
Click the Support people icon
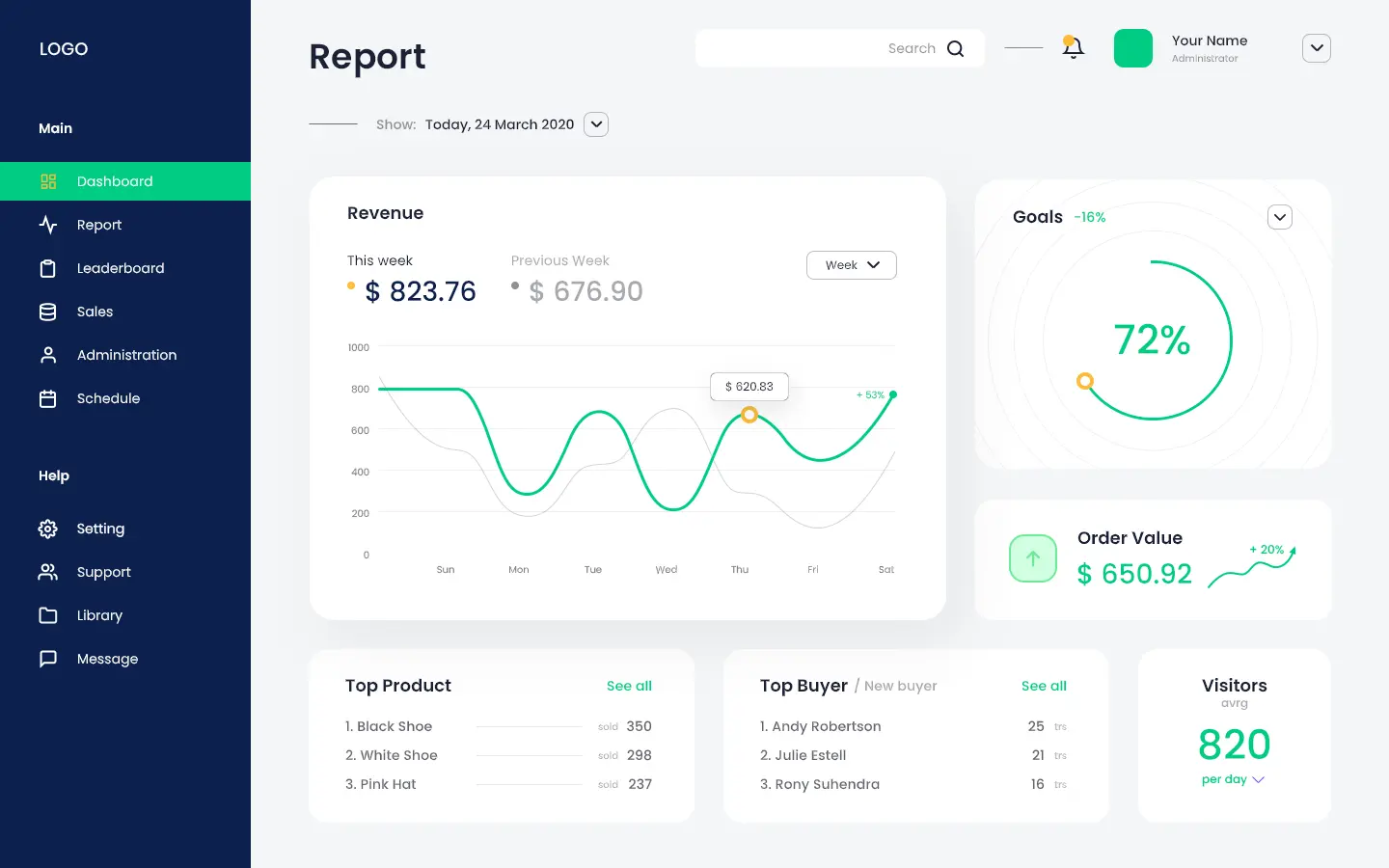pos(48,572)
